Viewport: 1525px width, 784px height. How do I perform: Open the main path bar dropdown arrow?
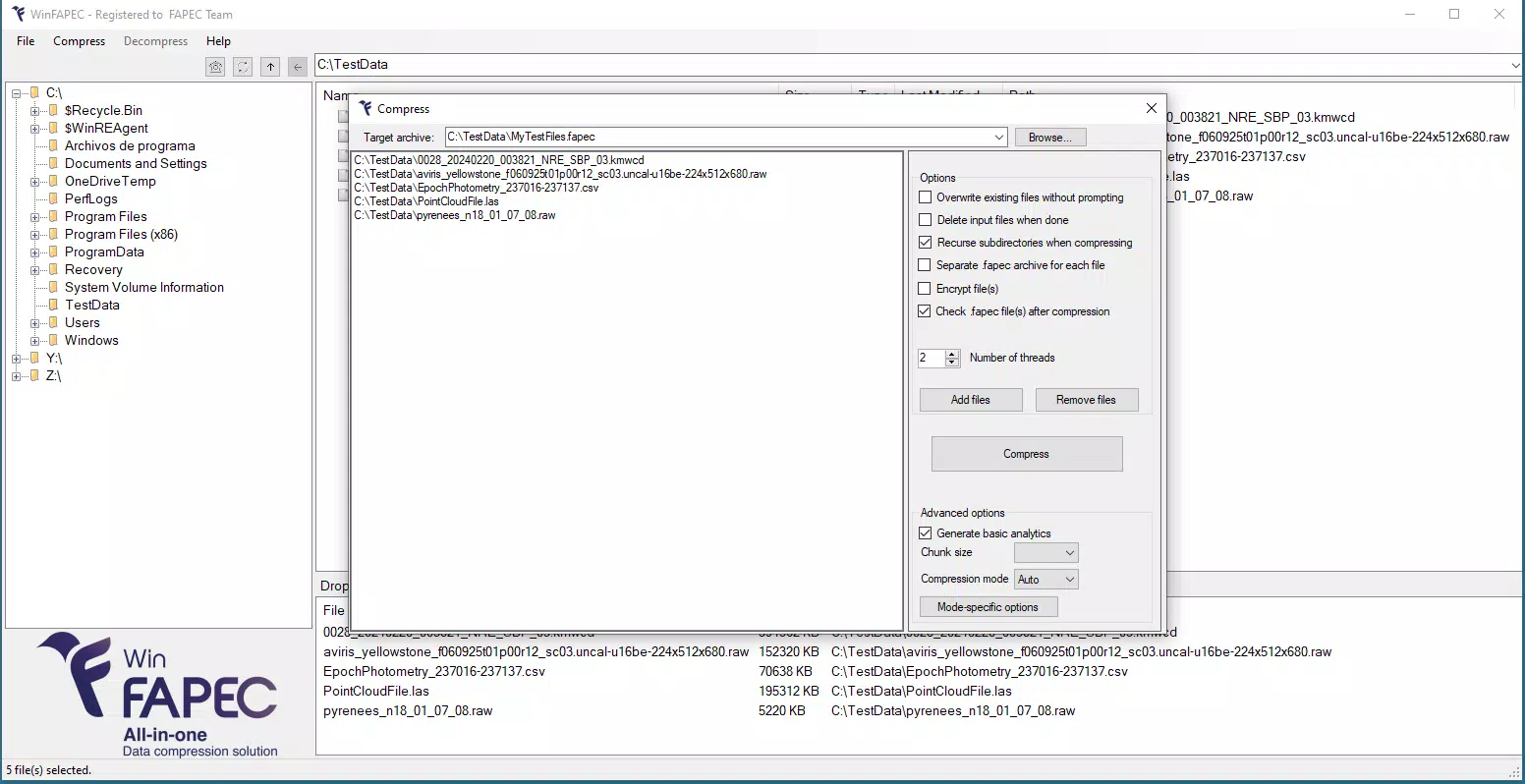tap(1515, 65)
